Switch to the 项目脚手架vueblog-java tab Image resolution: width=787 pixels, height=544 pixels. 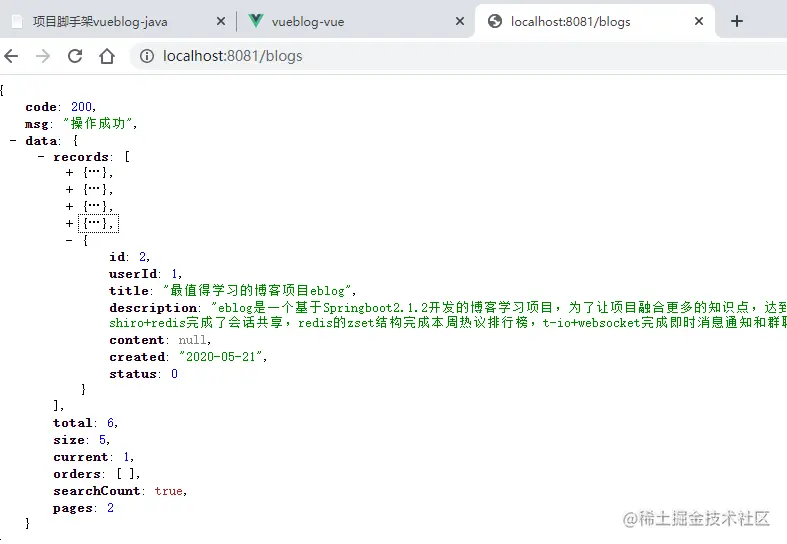tap(118, 21)
